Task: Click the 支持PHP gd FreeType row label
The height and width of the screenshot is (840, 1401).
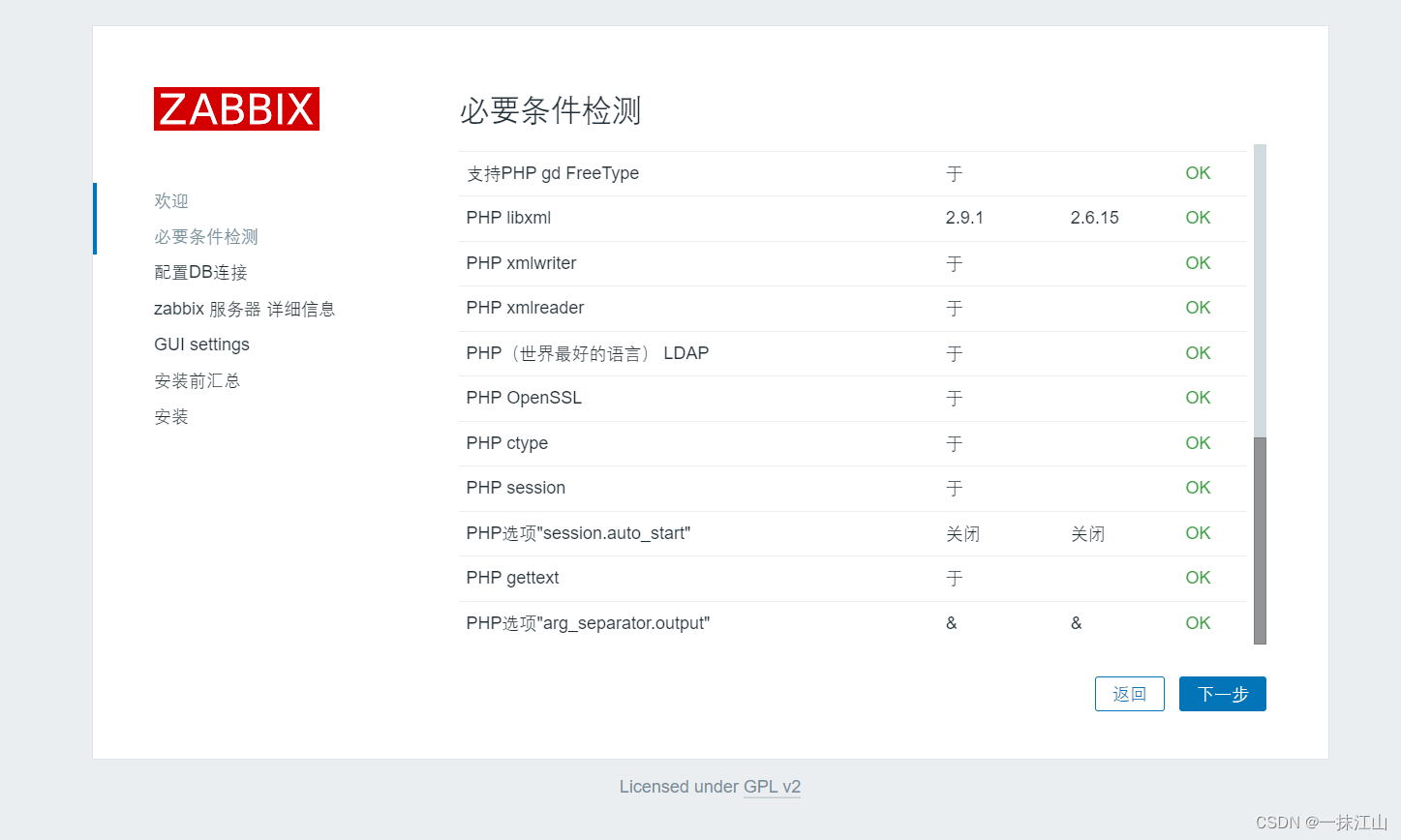Action: pos(553,173)
